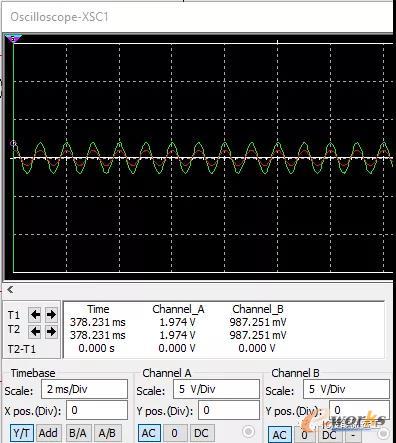The height and width of the screenshot is (443, 396).
Task: Switch Channel A to AC coupling
Action: (149, 433)
